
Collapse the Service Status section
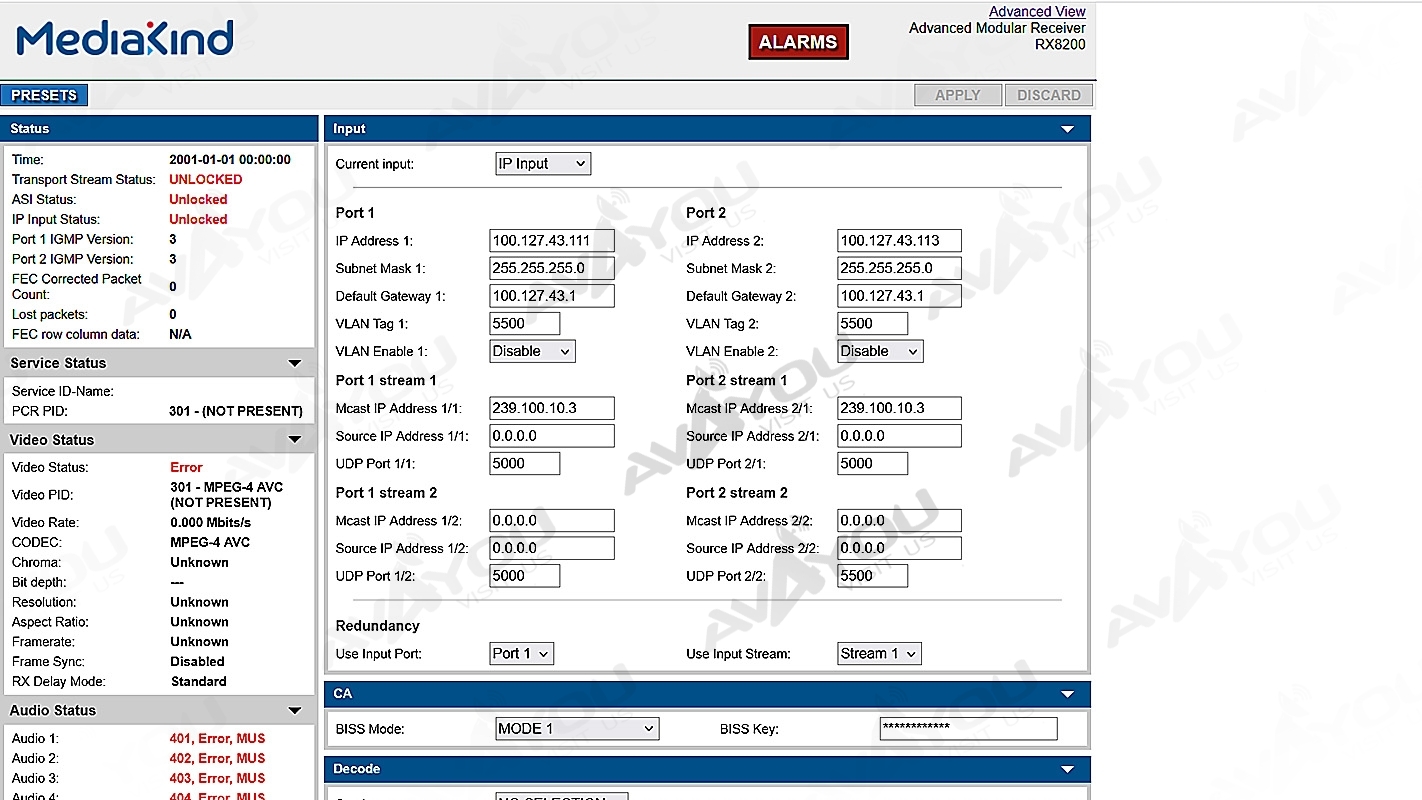tap(295, 364)
